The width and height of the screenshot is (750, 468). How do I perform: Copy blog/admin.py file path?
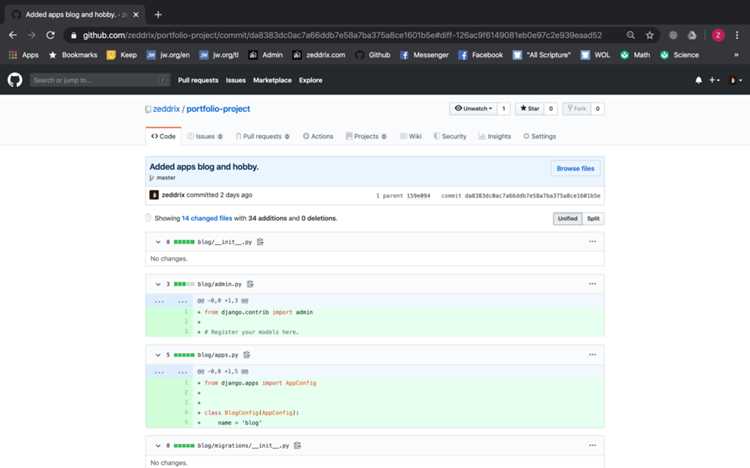pyautogui.click(x=250, y=284)
